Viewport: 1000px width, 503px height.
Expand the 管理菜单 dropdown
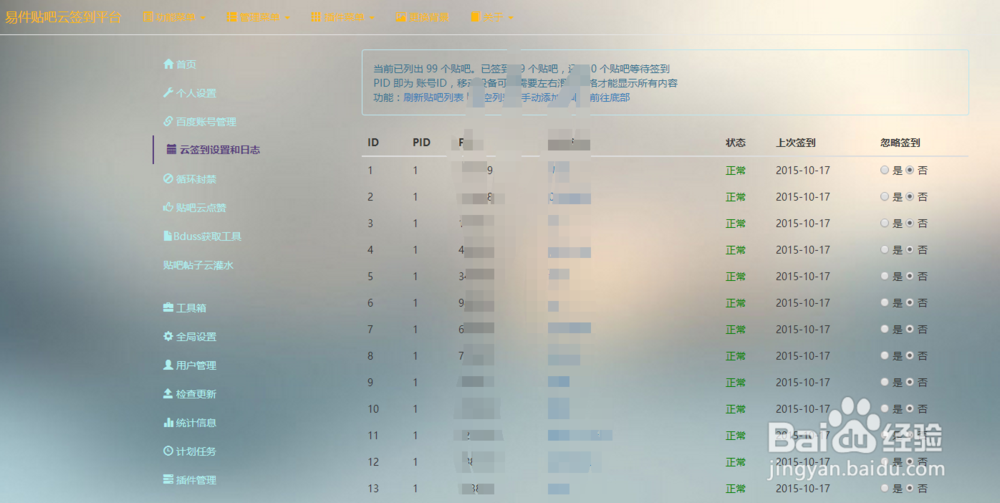point(258,17)
